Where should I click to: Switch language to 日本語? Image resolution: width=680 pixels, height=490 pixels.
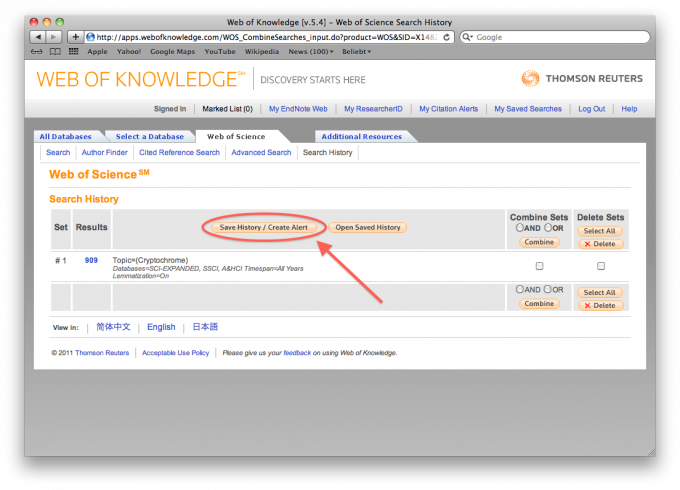pyautogui.click(x=205, y=327)
